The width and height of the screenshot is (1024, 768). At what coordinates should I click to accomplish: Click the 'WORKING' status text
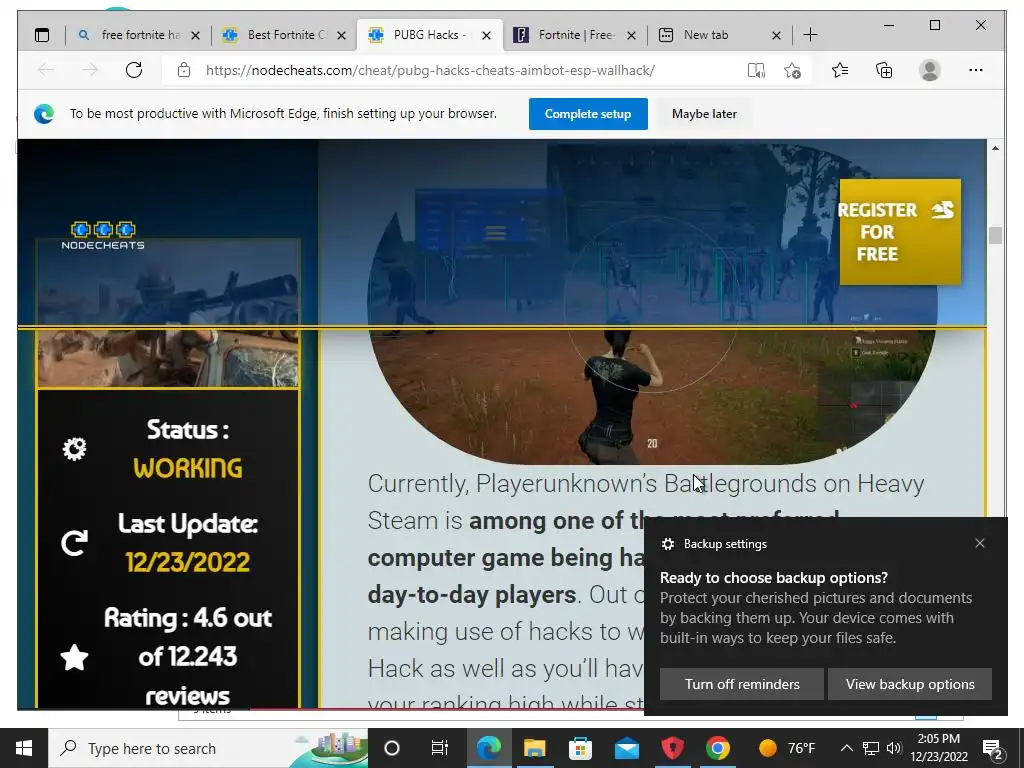click(x=188, y=468)
